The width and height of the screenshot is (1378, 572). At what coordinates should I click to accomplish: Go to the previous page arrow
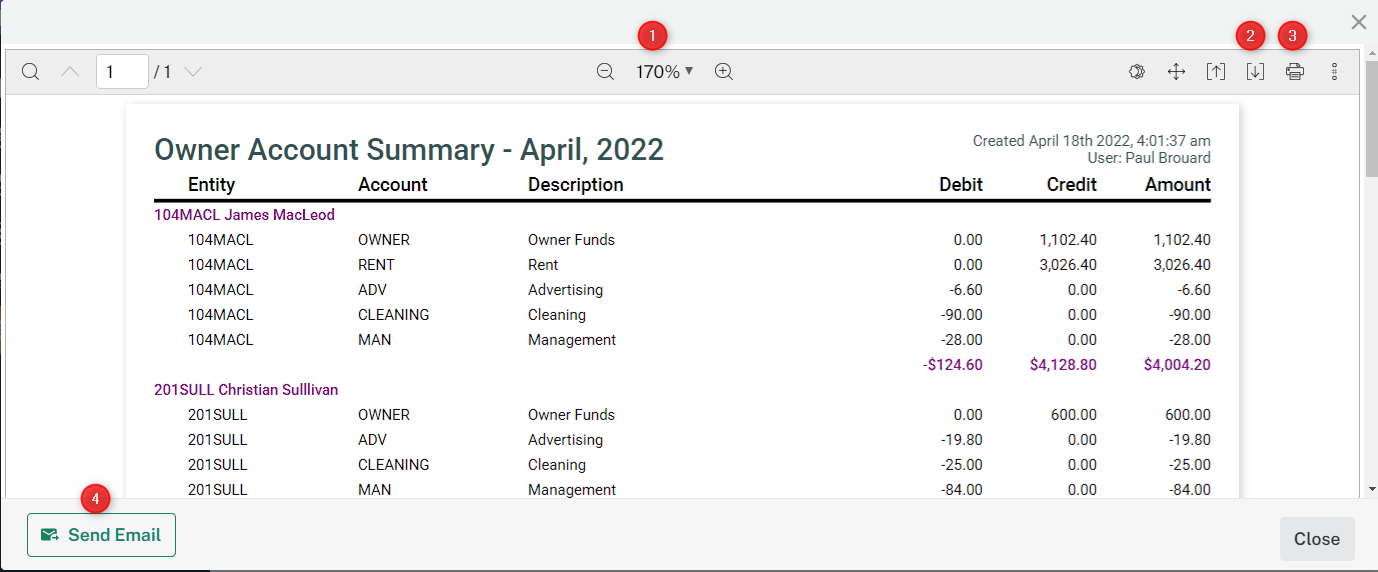70,72
